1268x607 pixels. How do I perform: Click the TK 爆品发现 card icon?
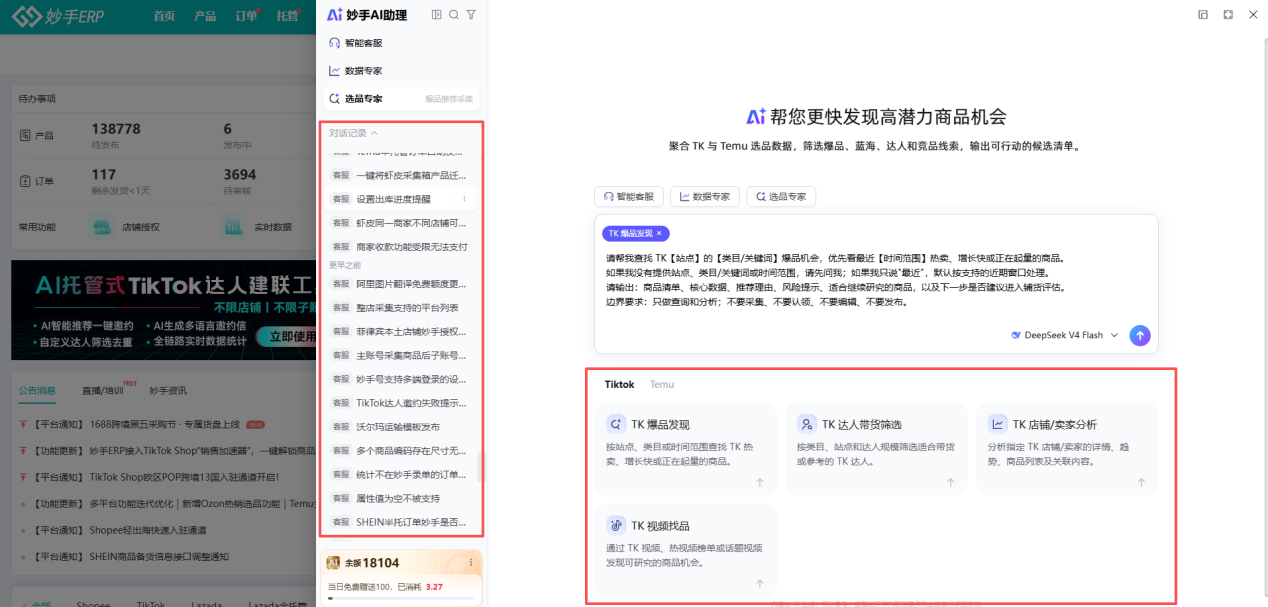(616, 424)
